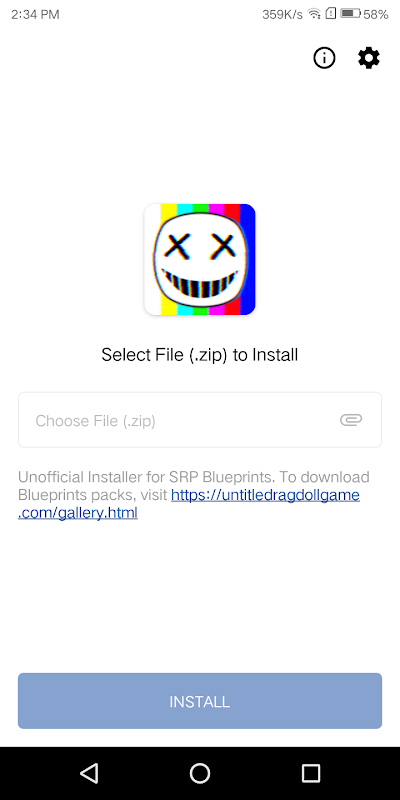Viewport: 400px width, 800px height.
Task: Tap the 'Unofficial Installer for SRP Blueprints' text
Action: 147,477
